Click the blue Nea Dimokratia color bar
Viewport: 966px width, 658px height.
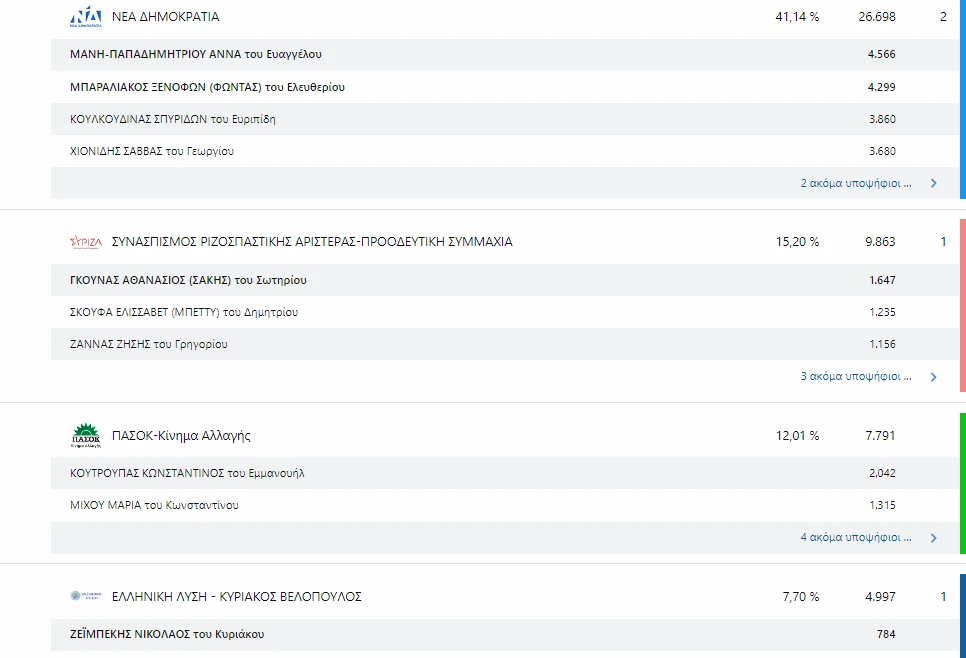[962, 100]
